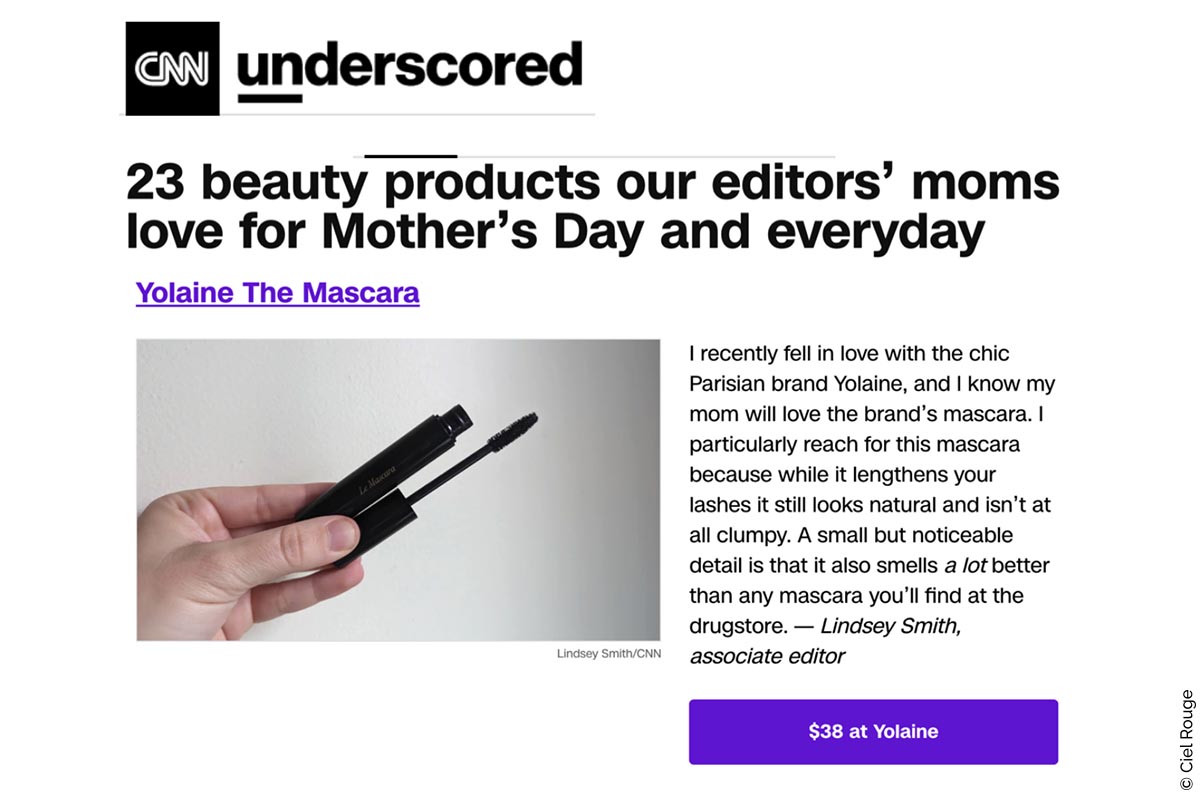Image resolution: width=1200 pixels, height=800 pixels.
Task: Click the black underline beneath "underscored"
Action: point(270,98)
